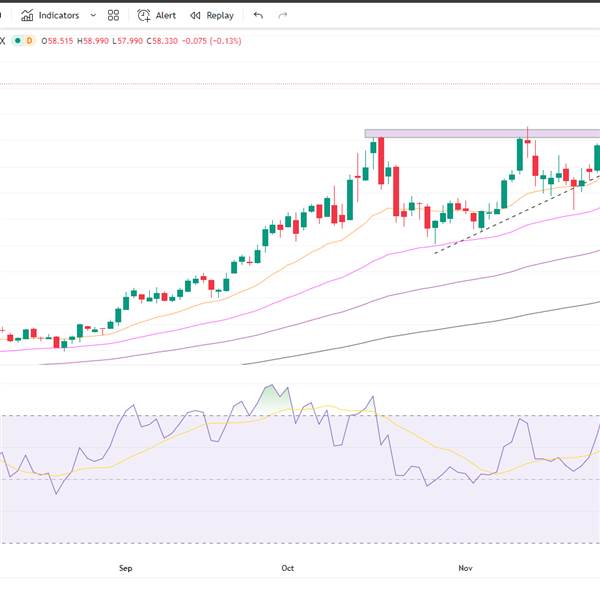Screen dimensions: 600x600
Task: Click the Nov label on time axis
Action: (465, 568)
